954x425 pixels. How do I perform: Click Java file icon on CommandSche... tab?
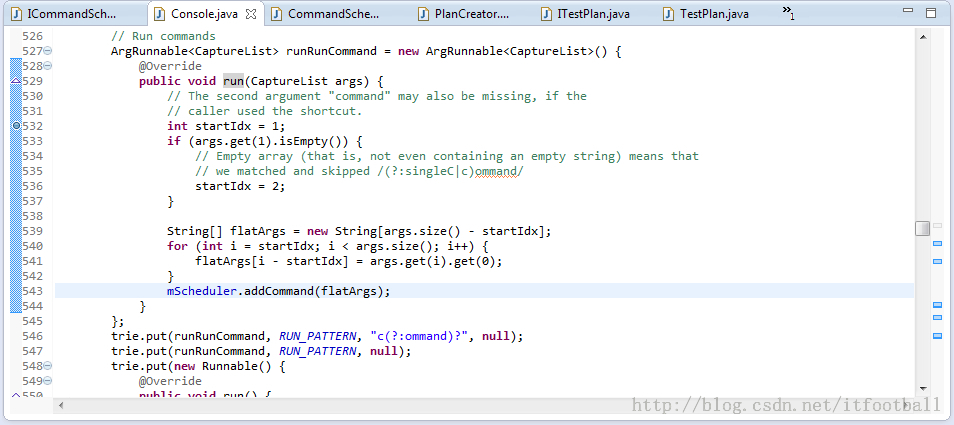tap(276, 13)
